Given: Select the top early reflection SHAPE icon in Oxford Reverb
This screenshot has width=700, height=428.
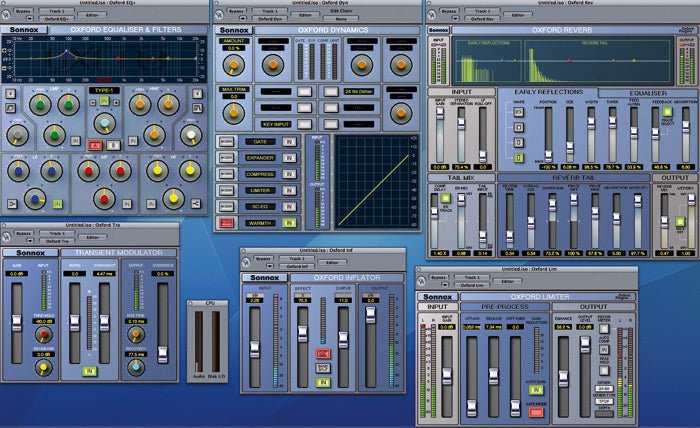Looking at the screenshot, I should click(519, 112).
